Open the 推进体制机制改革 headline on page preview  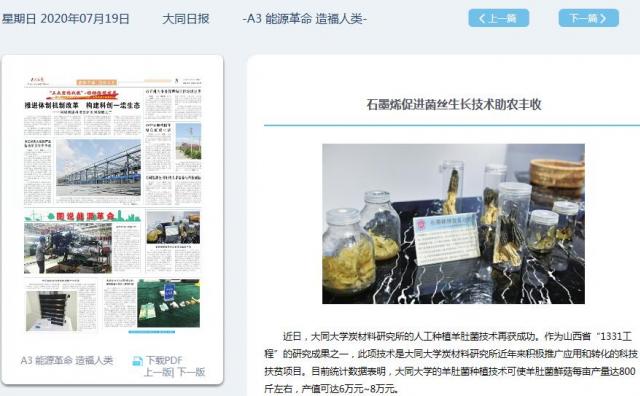pos(82,105)
